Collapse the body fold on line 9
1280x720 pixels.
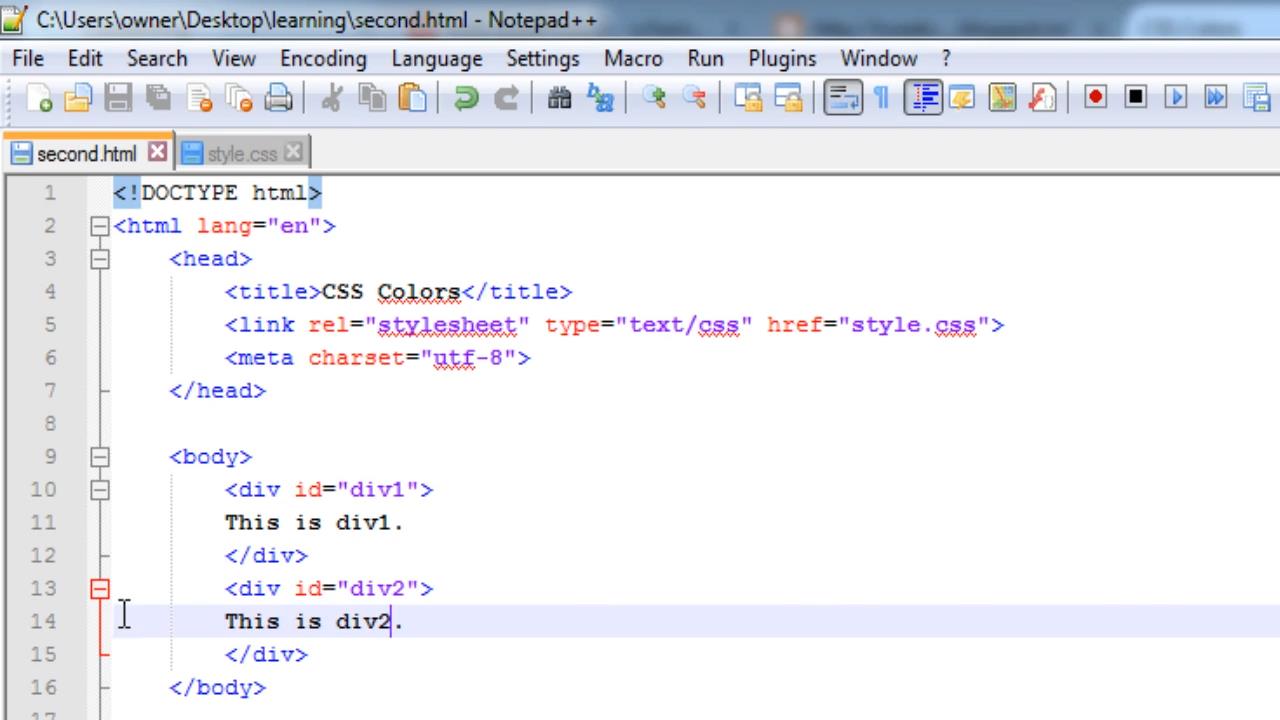pos(99,457)
